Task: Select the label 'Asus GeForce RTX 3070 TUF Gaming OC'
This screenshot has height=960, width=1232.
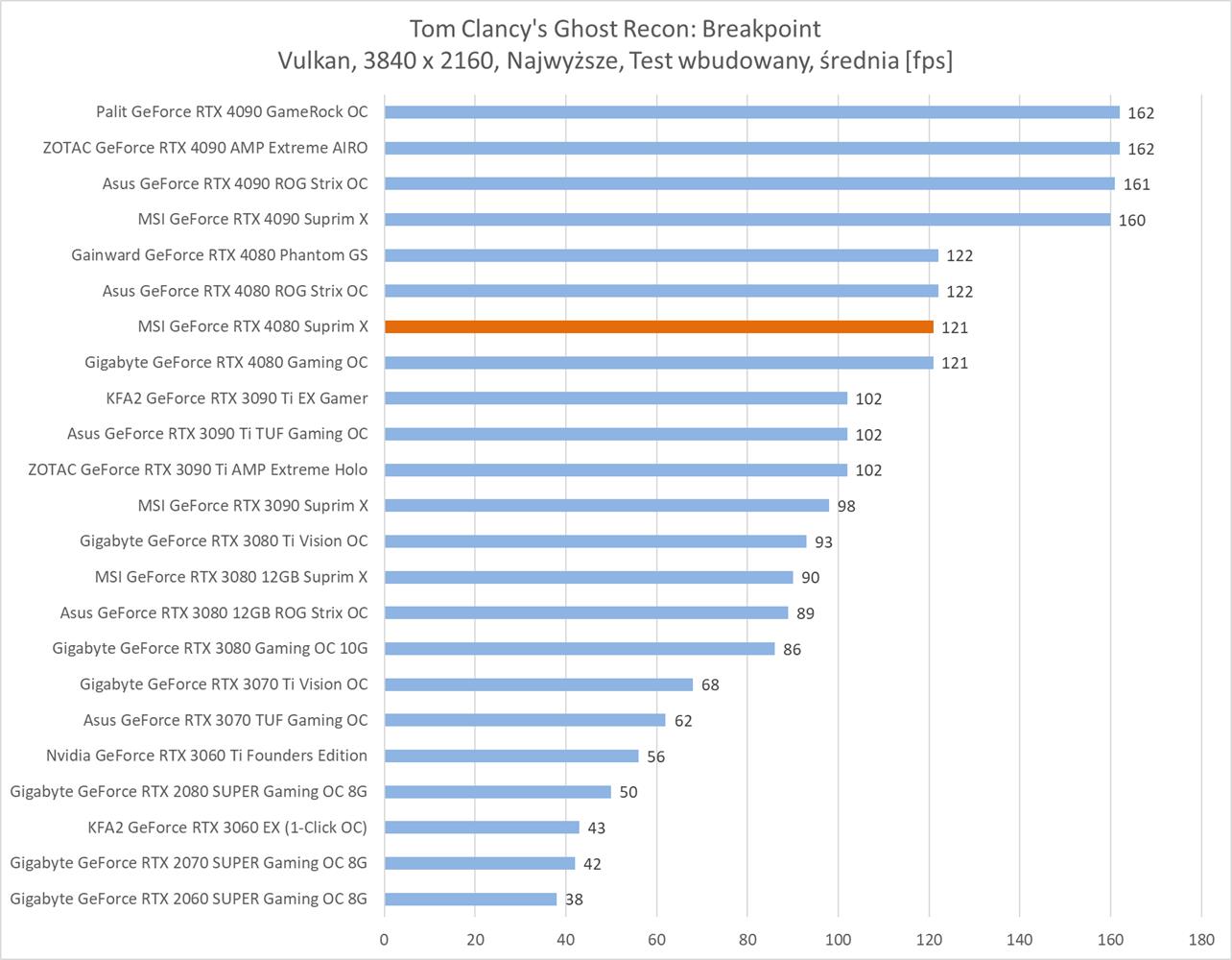Action: 225,720
